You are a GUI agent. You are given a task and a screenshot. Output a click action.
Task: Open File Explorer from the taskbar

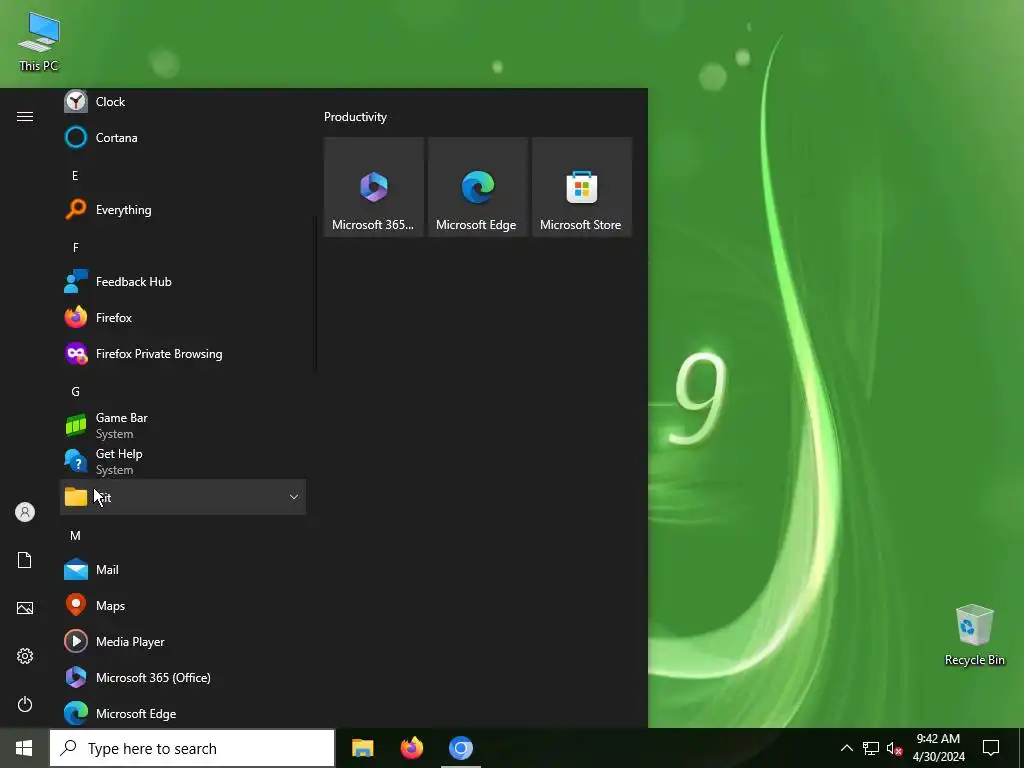click(362, 748)
